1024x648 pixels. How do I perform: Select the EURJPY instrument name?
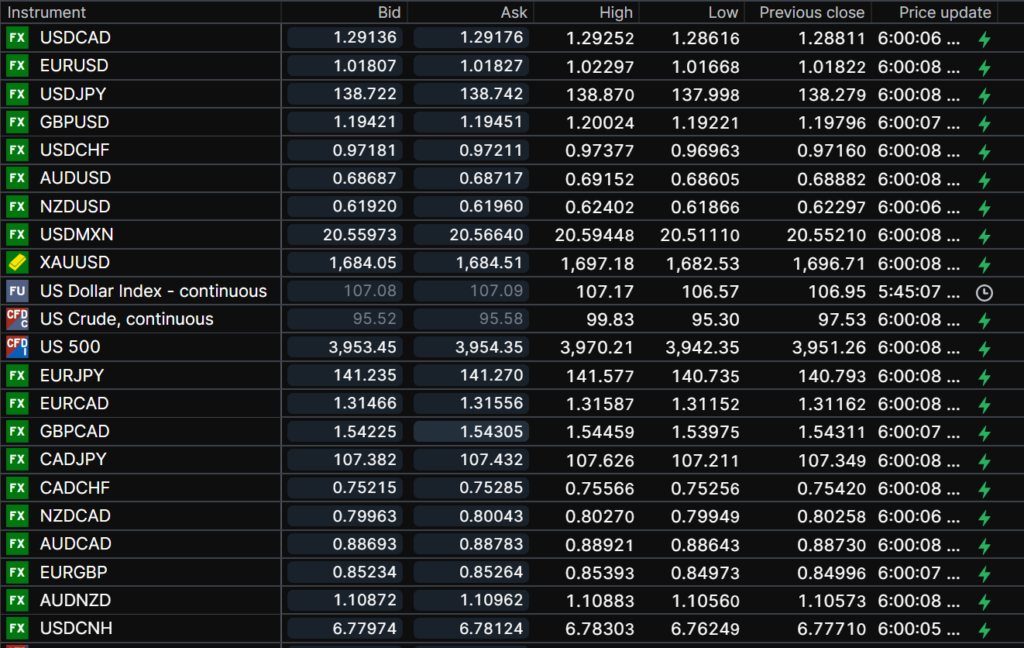tap(72, 375)
